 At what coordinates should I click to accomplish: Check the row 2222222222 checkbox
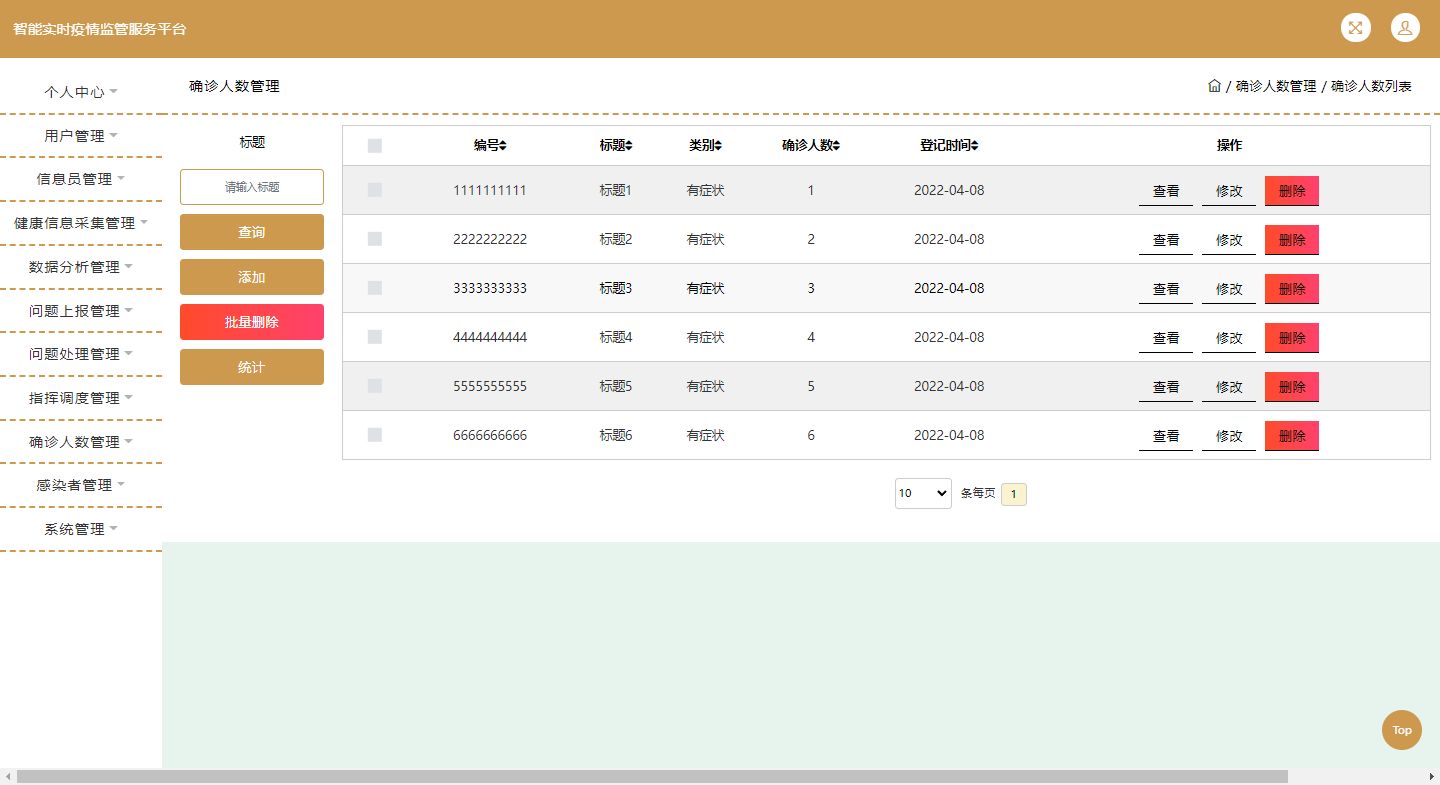click(375, 239)
